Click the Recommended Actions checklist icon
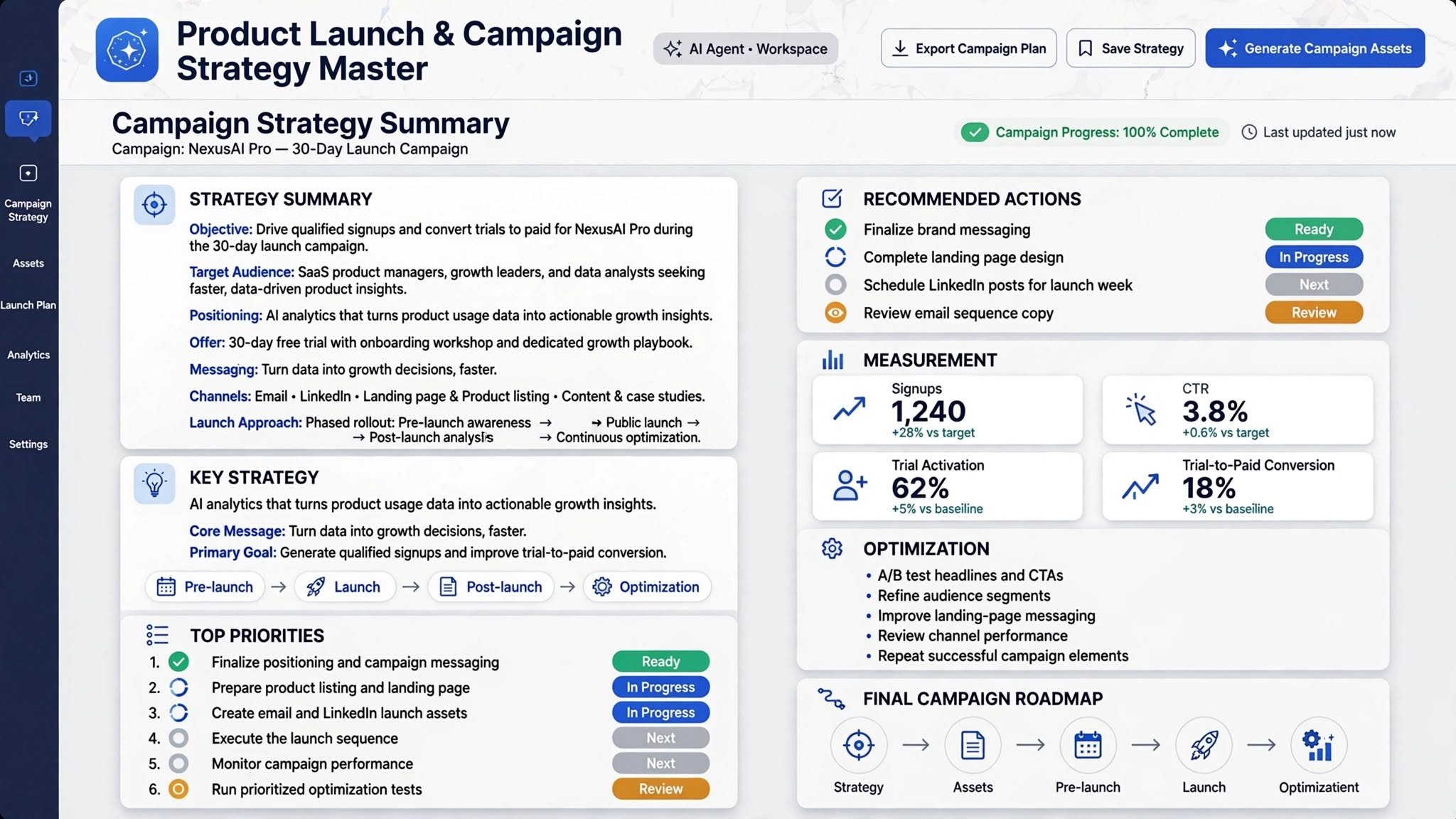The height and width of the screenshot is (819, 1456). [x=832, y=198]
